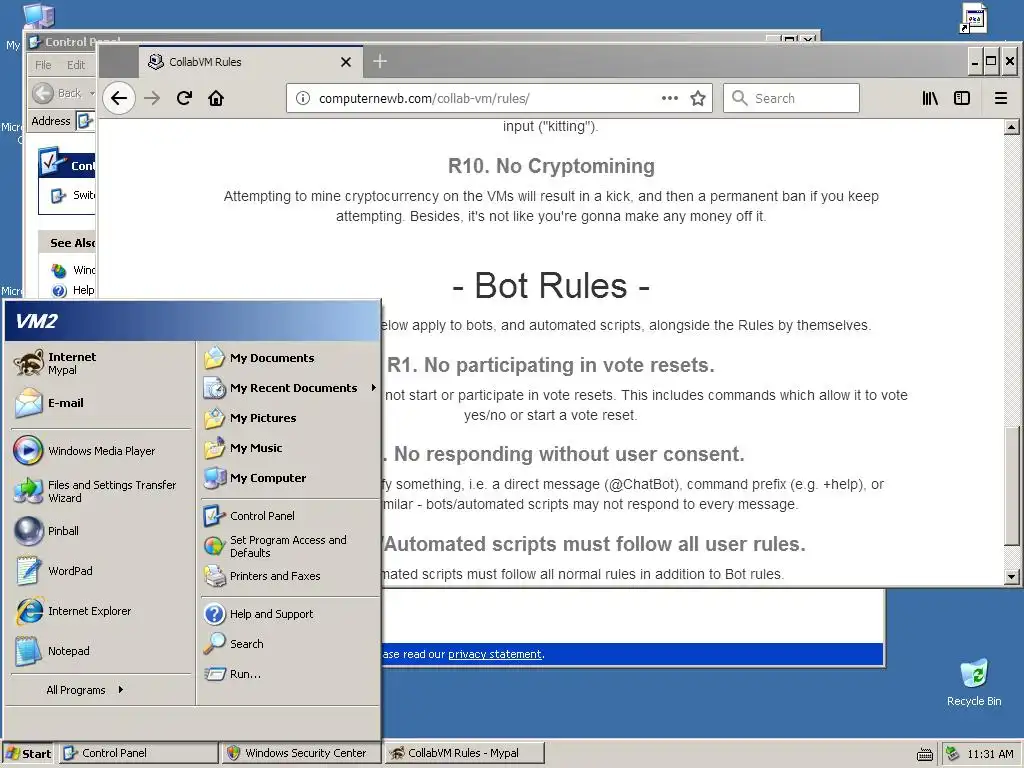Toggle browser sidebar icon
1024x768 pixels.
coord(962,99)
